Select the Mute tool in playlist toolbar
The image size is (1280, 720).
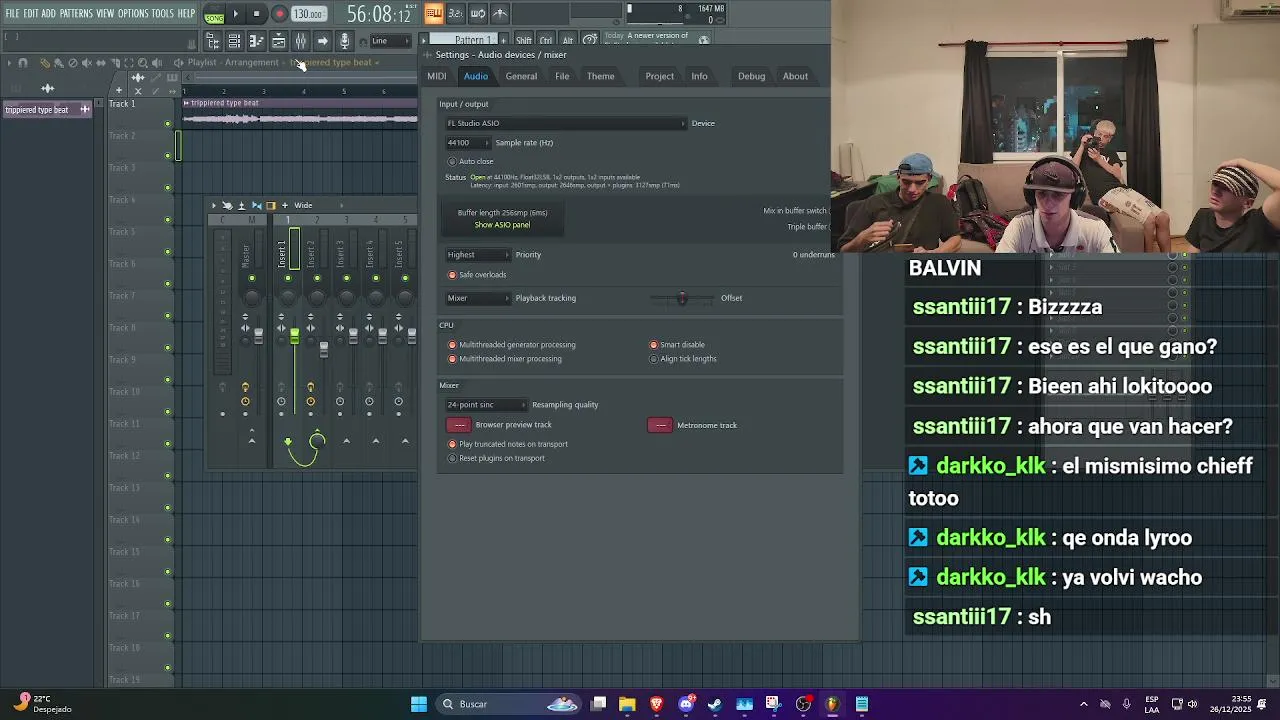pyautogui.click(x=86, y=63)
